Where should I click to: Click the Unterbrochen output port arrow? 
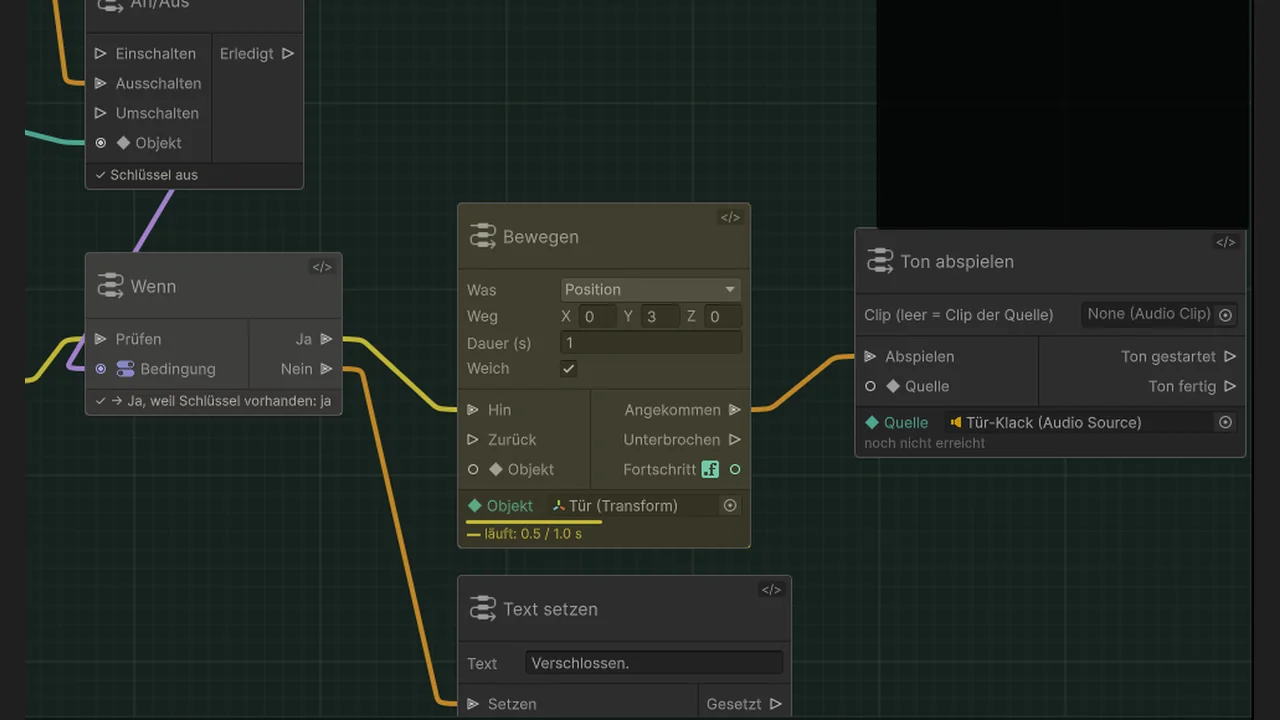point(735,440)
